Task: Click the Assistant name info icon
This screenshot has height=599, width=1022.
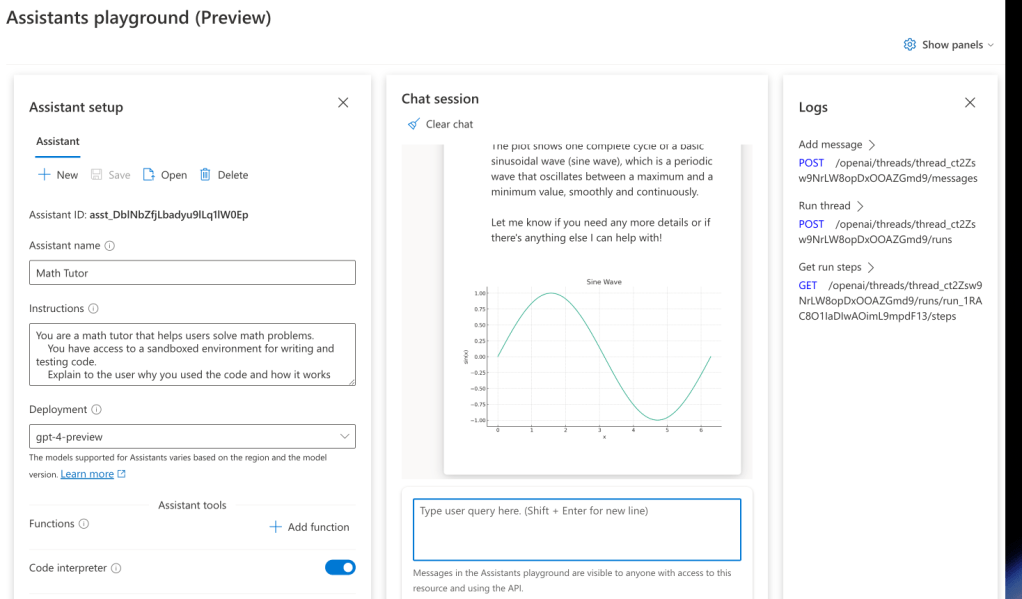Action: (x=110, y=246)
